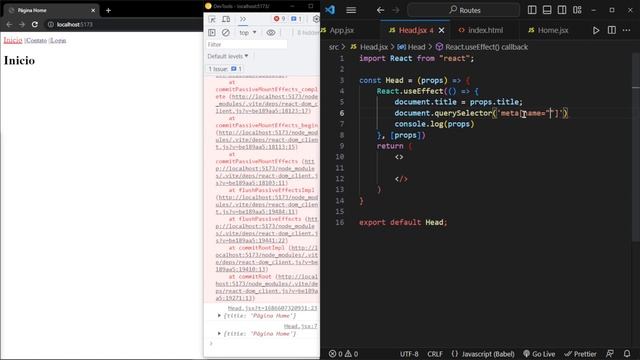Click the live expression eye icon
Viewport: 640px width, 360px height.
click(271, 33)
